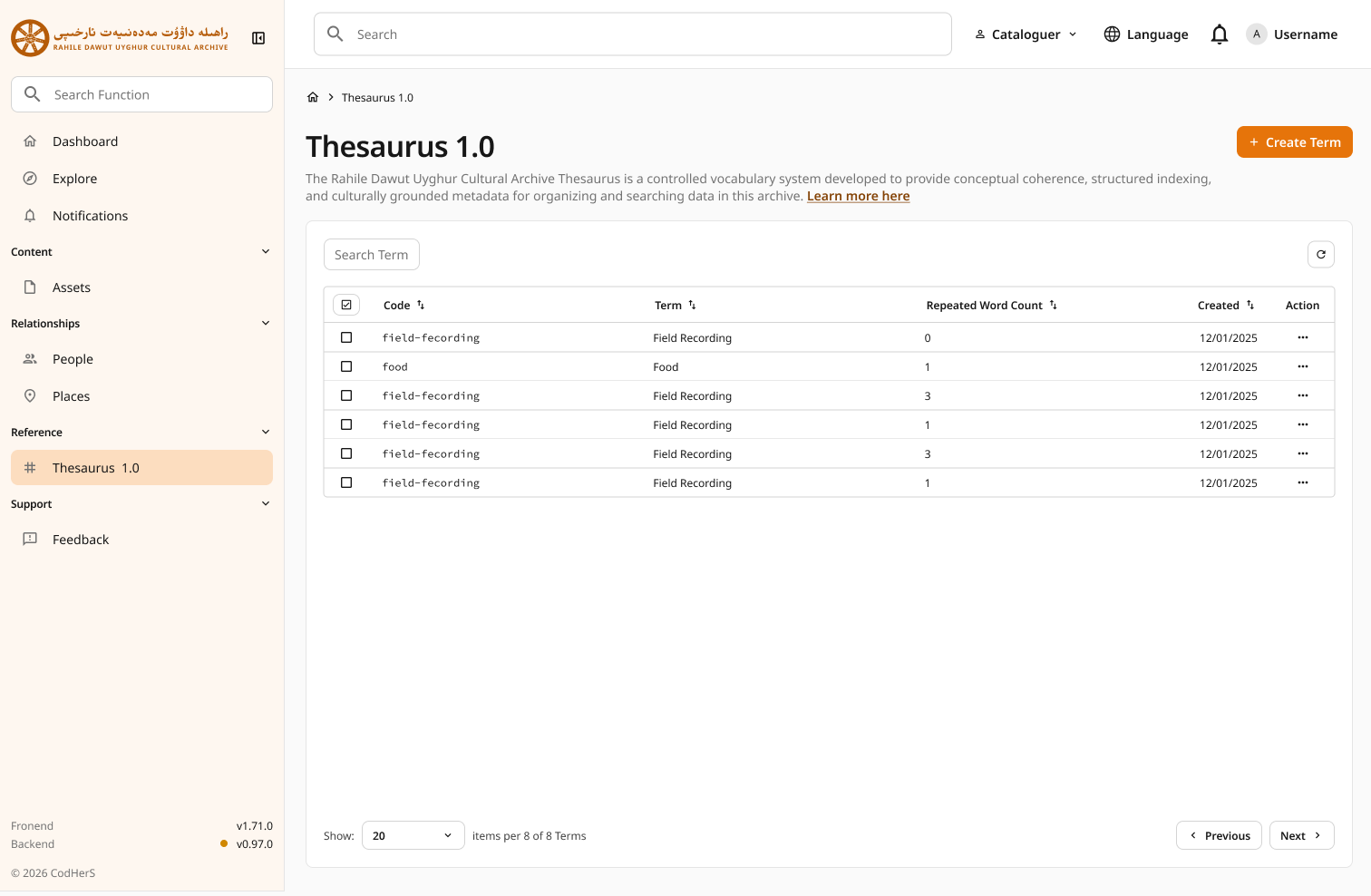Open Assets from the sidebar

(72, 287)
